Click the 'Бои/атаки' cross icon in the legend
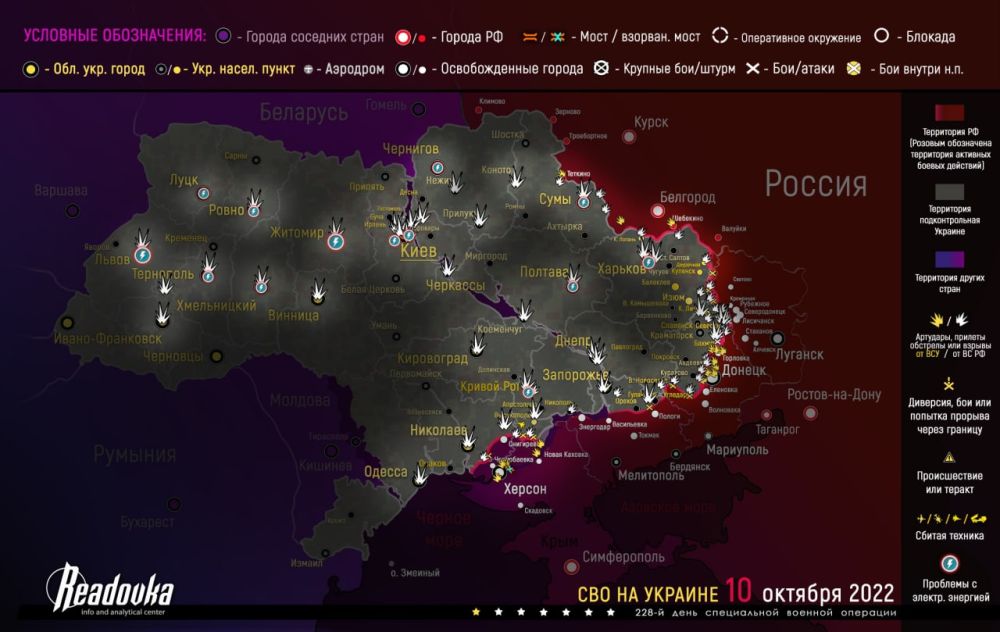The image size is (1000, 632). [752, 69]
